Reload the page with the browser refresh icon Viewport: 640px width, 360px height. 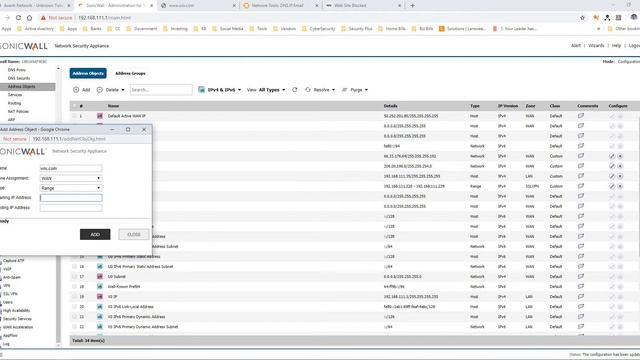18,18
